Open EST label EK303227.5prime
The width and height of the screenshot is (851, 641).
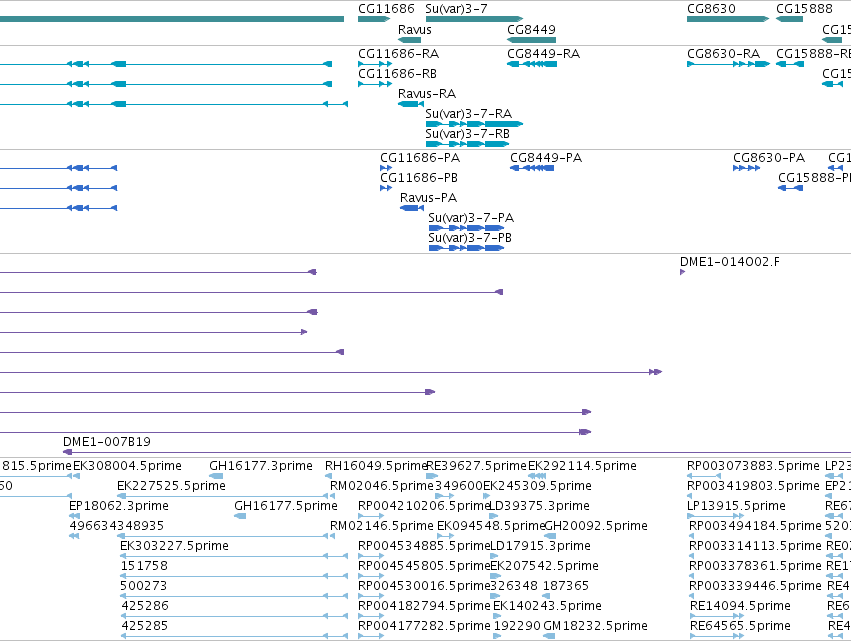[x=174, y=546]
